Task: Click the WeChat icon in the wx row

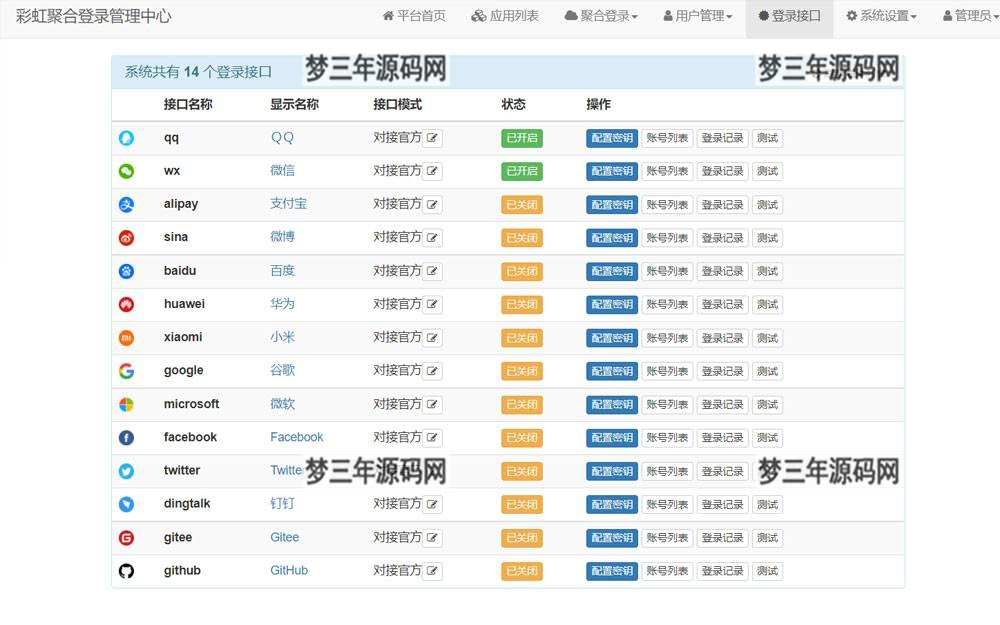Action: click(x=126, y=171)
